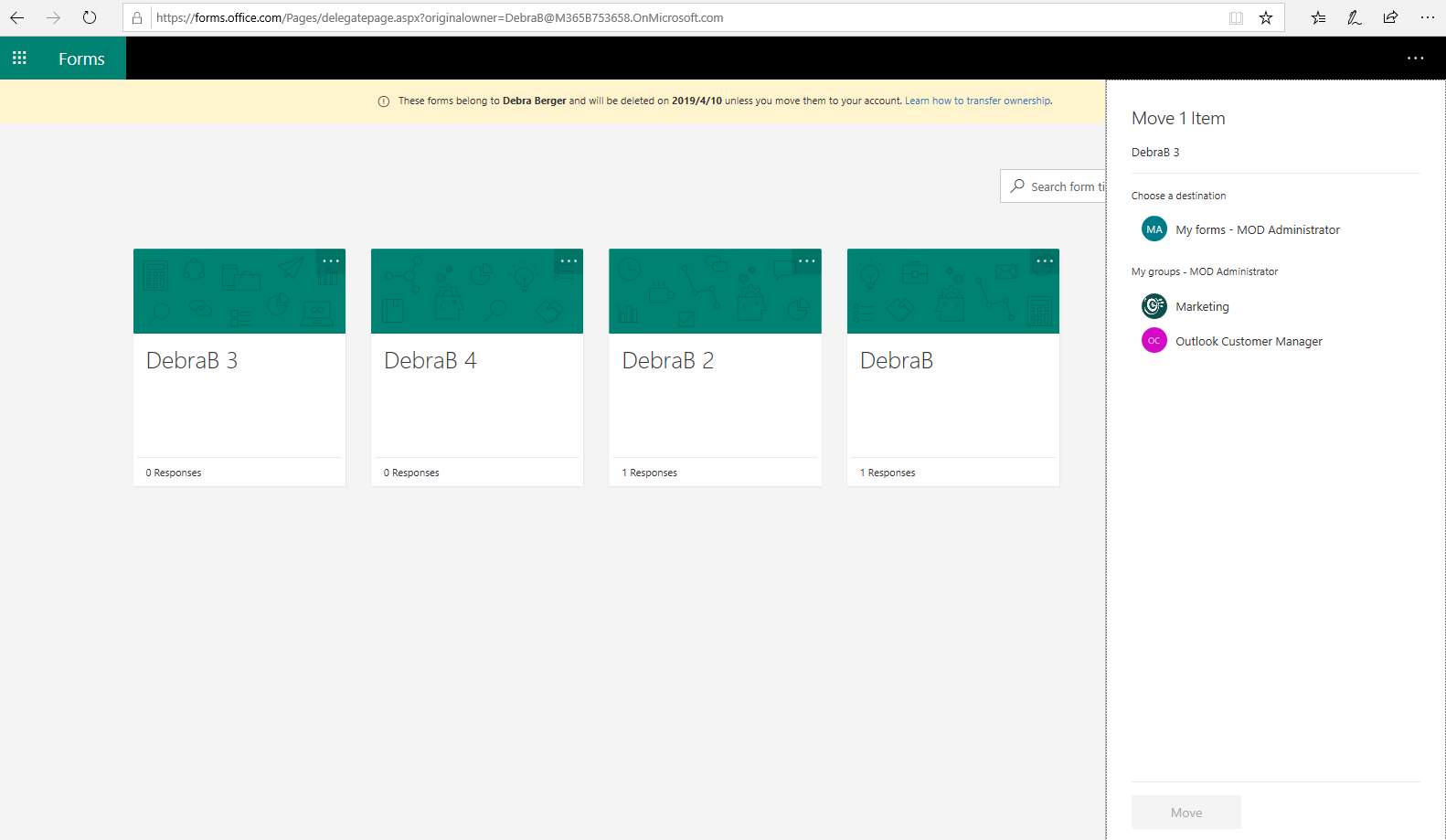Open more options on DebraB 3 card
This screenshot has height=840, width=1446.
pos(331,261)
